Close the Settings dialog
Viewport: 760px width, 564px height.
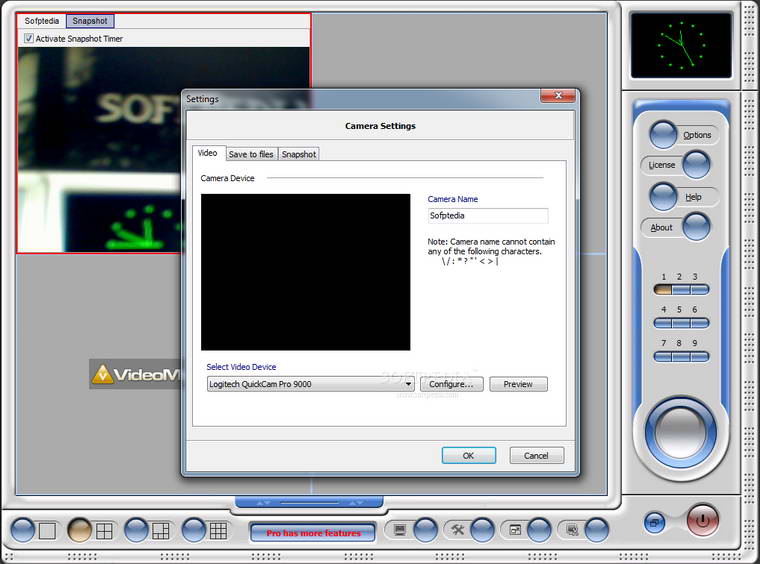[558, 95]
